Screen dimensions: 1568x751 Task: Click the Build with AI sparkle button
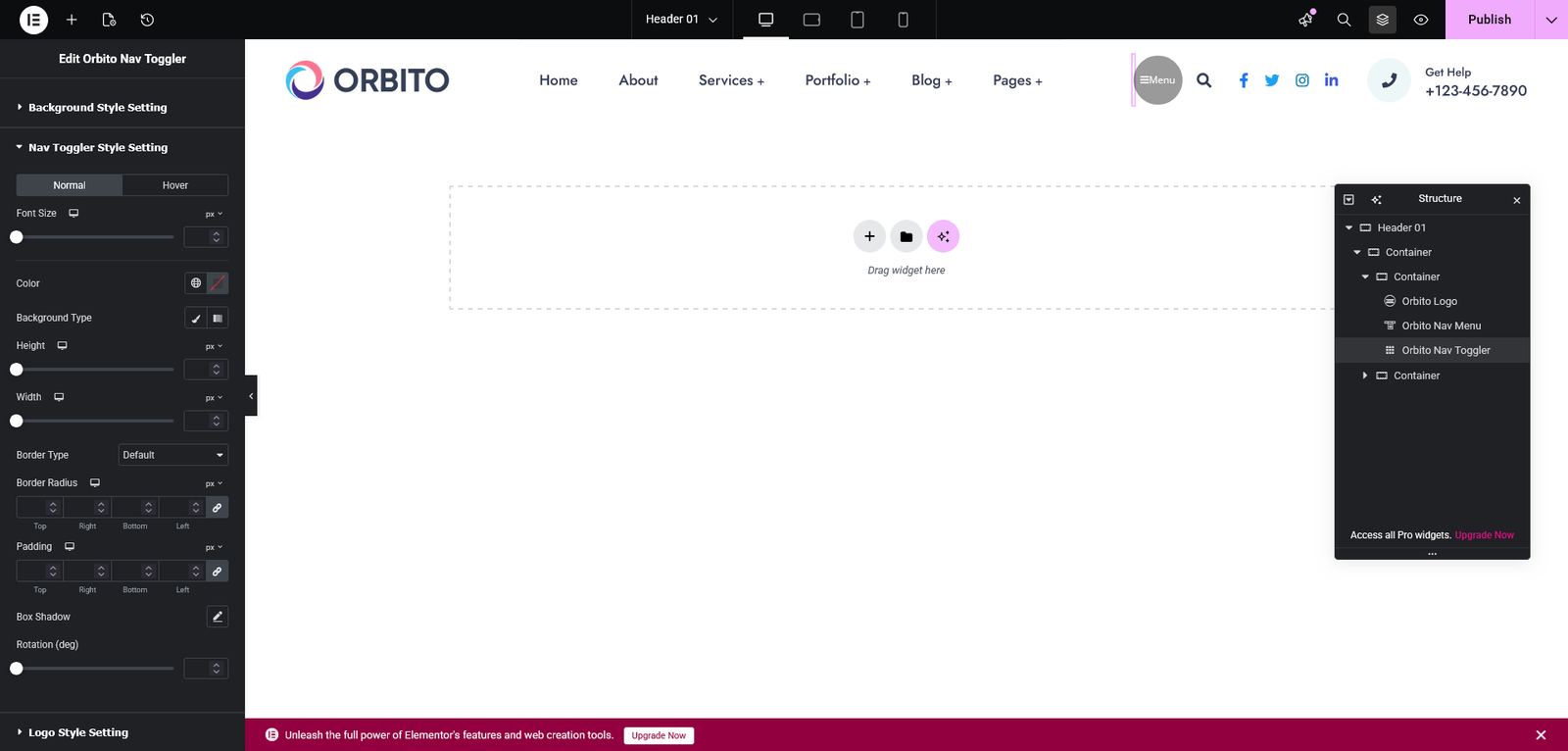click(x=943, y=236)
